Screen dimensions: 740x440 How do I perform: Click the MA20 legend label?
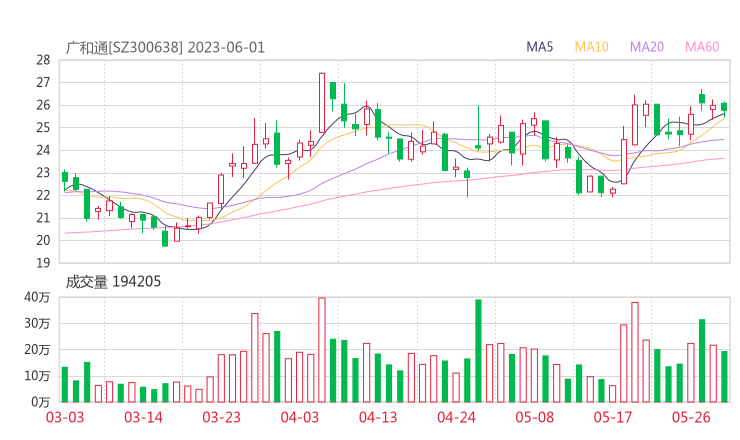point(647,47)
